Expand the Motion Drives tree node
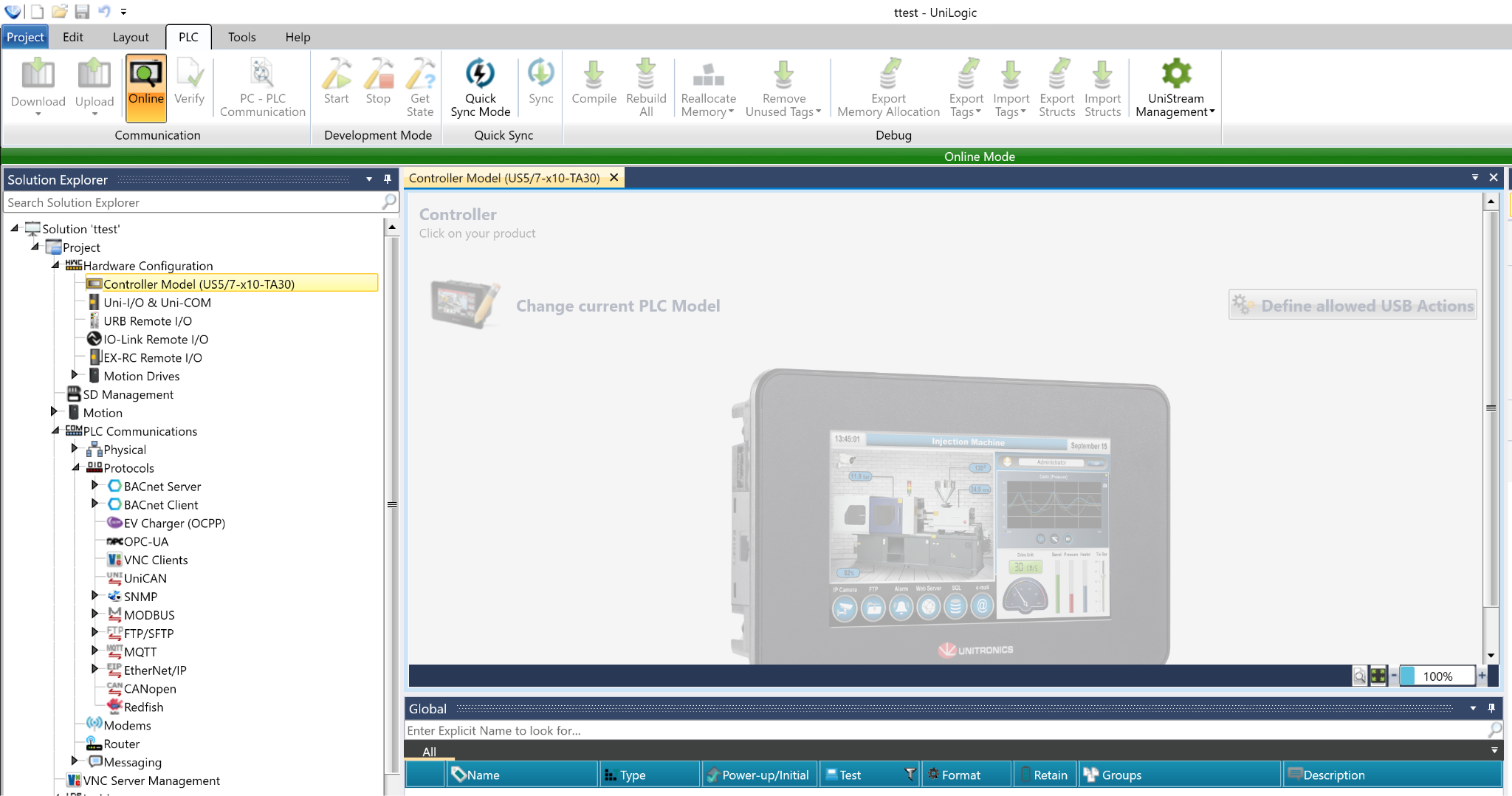This screenshot has width=1512, height=796. click(75, 375)
